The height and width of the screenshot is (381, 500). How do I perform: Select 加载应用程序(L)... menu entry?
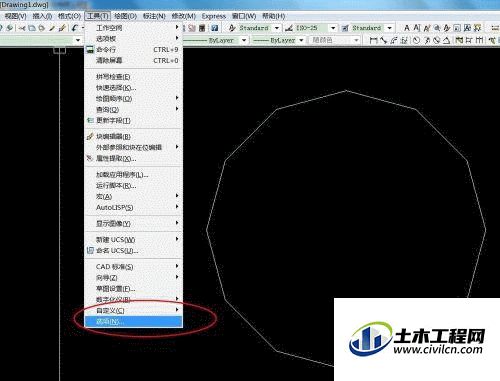[133, 175]
